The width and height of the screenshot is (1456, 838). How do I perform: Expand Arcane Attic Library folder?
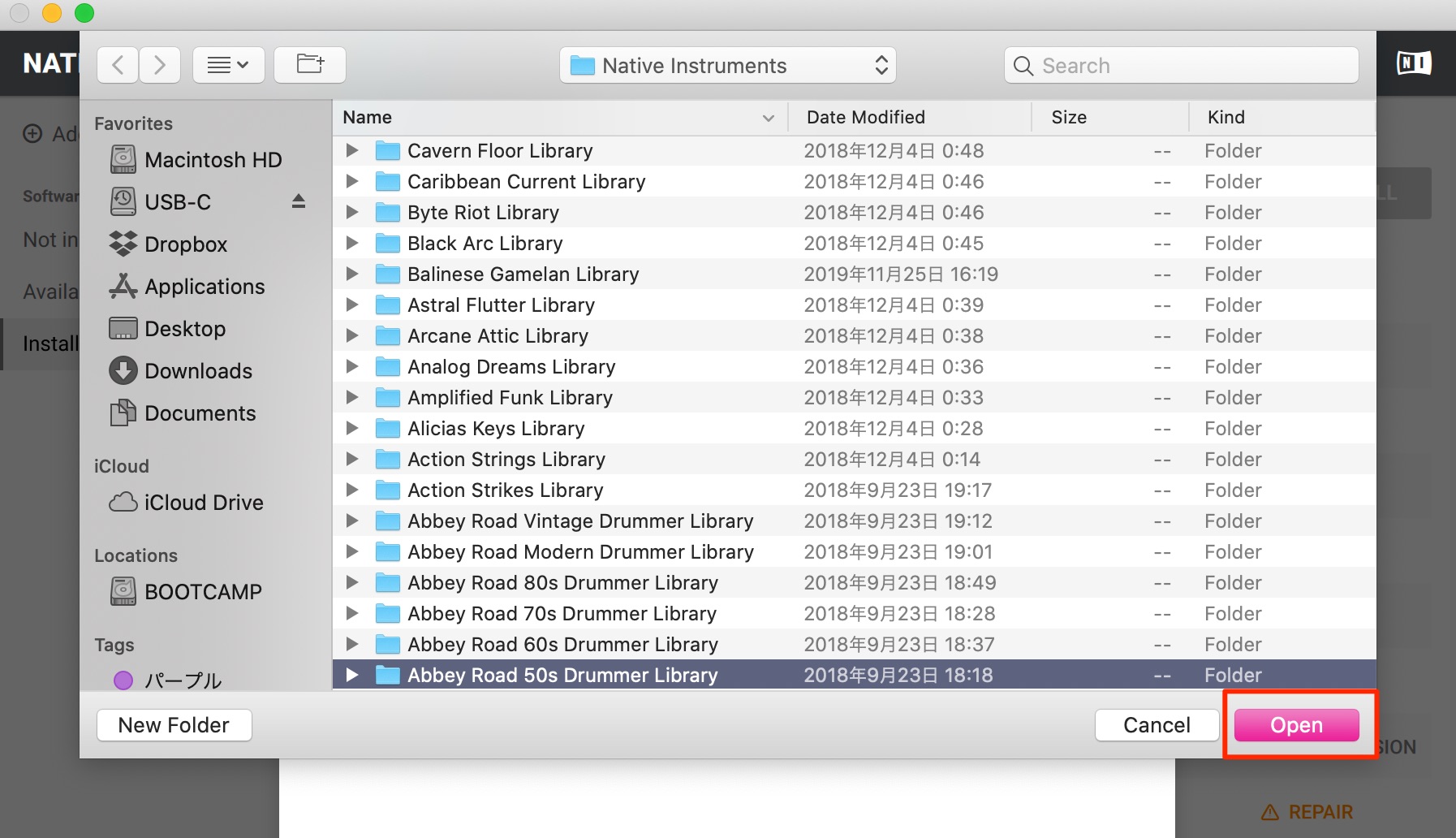[x=352, y=335]
